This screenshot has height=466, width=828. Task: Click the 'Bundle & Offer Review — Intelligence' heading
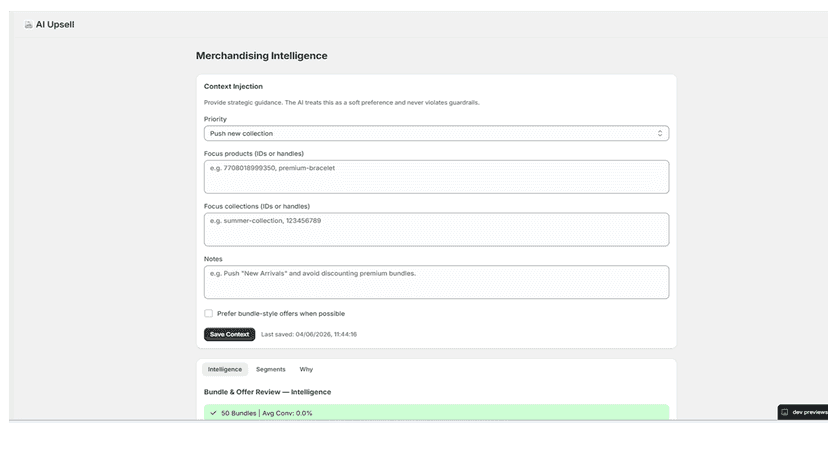267,392
